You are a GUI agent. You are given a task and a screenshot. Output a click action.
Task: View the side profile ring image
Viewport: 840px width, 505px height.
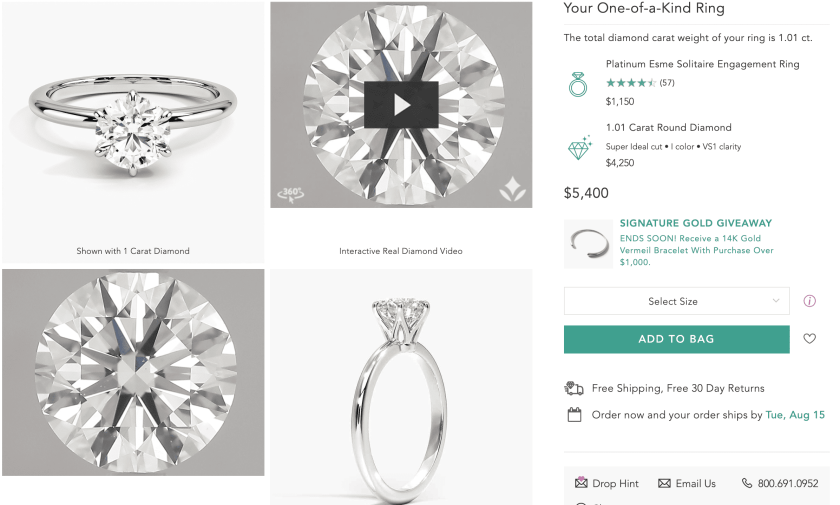point(401,385)
